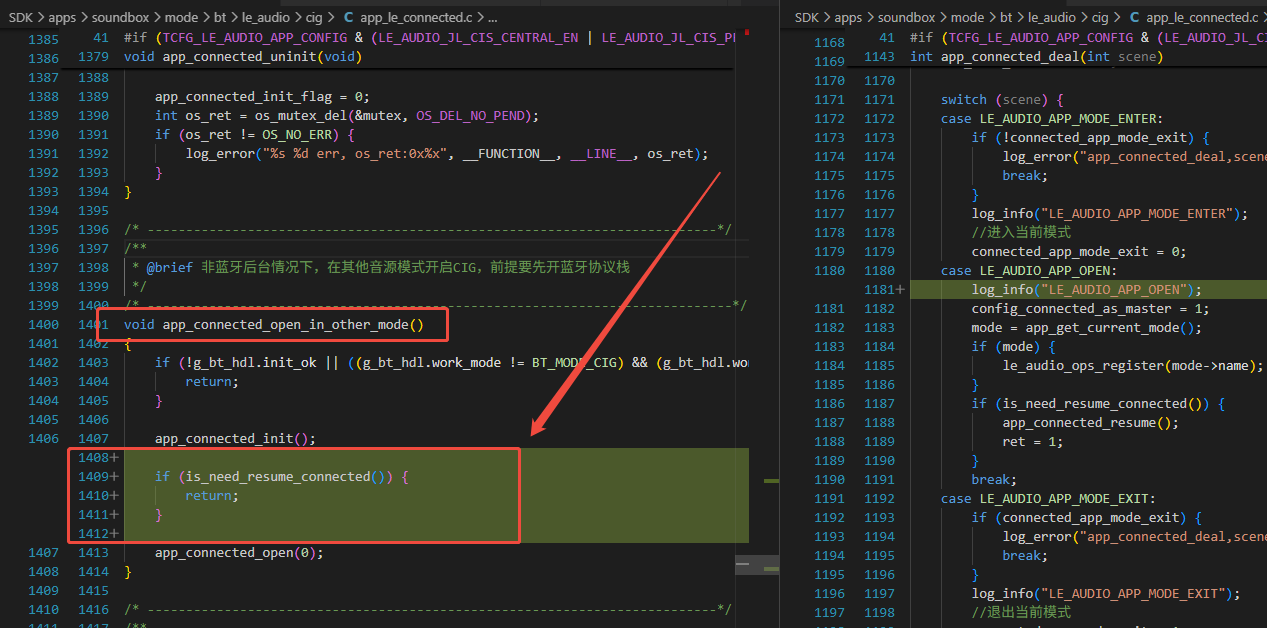Open the mode breadcrumb in the right pane
This screenshot has height=628, width=1267.
[x=967, y=17]
